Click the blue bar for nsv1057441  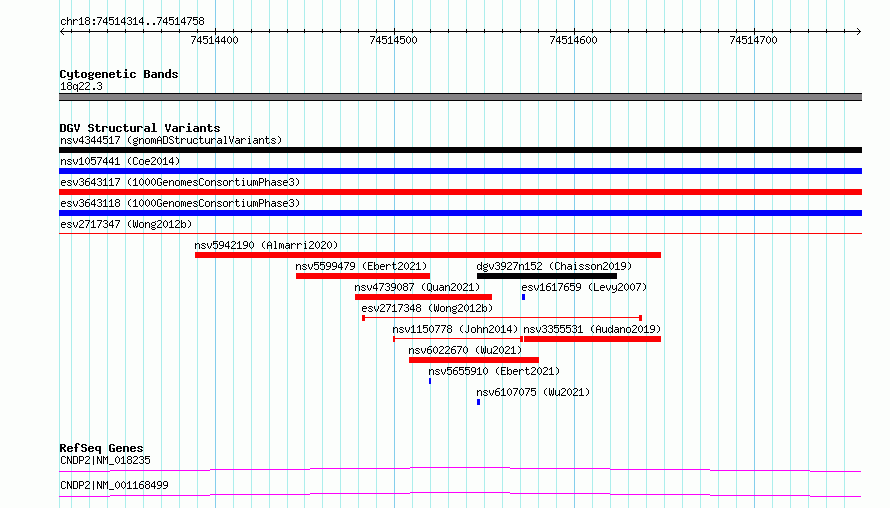(460, 171)
